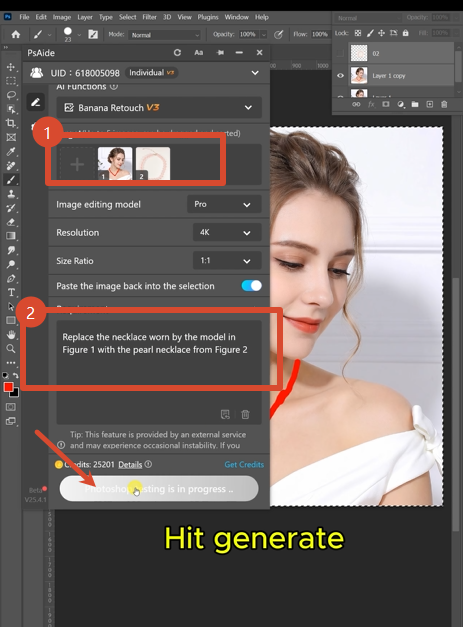Viewport: 463px width, 627px height.
Task: Click the generate progress button
Action: [159, 489]
